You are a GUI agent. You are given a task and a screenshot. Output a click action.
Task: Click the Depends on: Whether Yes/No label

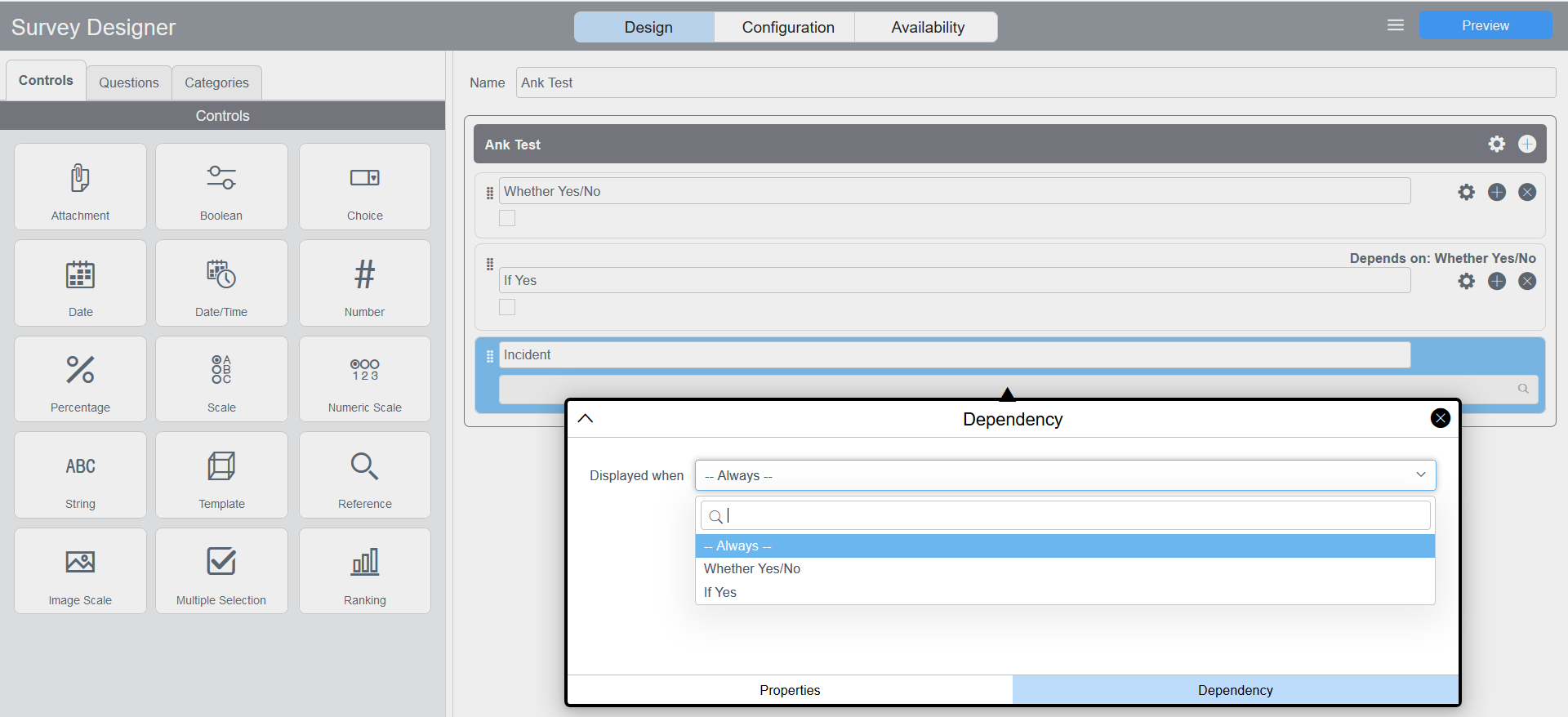pos(1442,258)
